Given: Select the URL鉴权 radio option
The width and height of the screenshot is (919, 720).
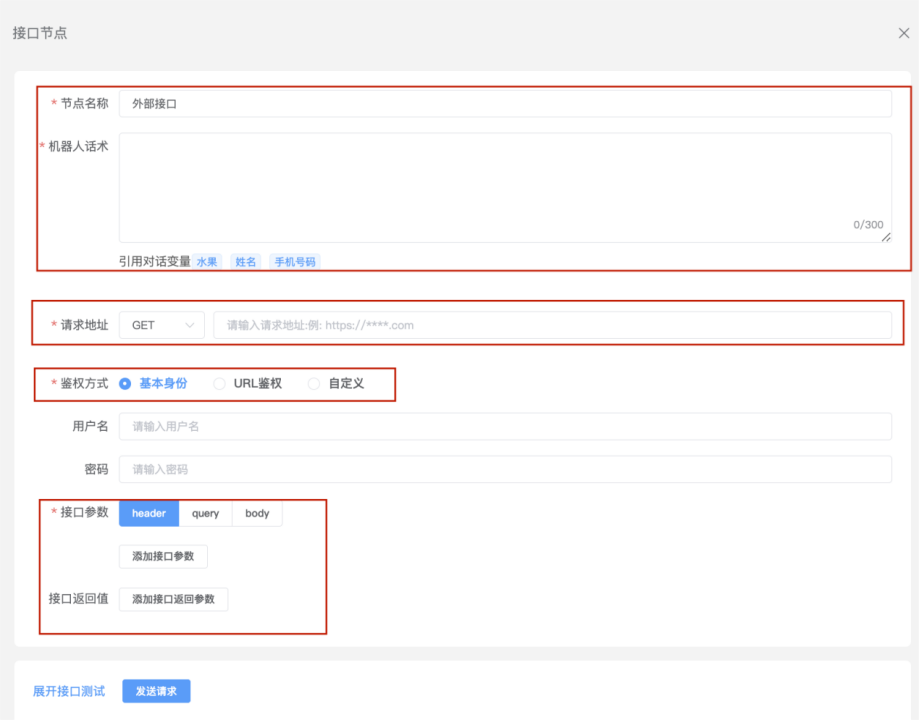Looking at the screenshot, I should (x=219, y=383).
